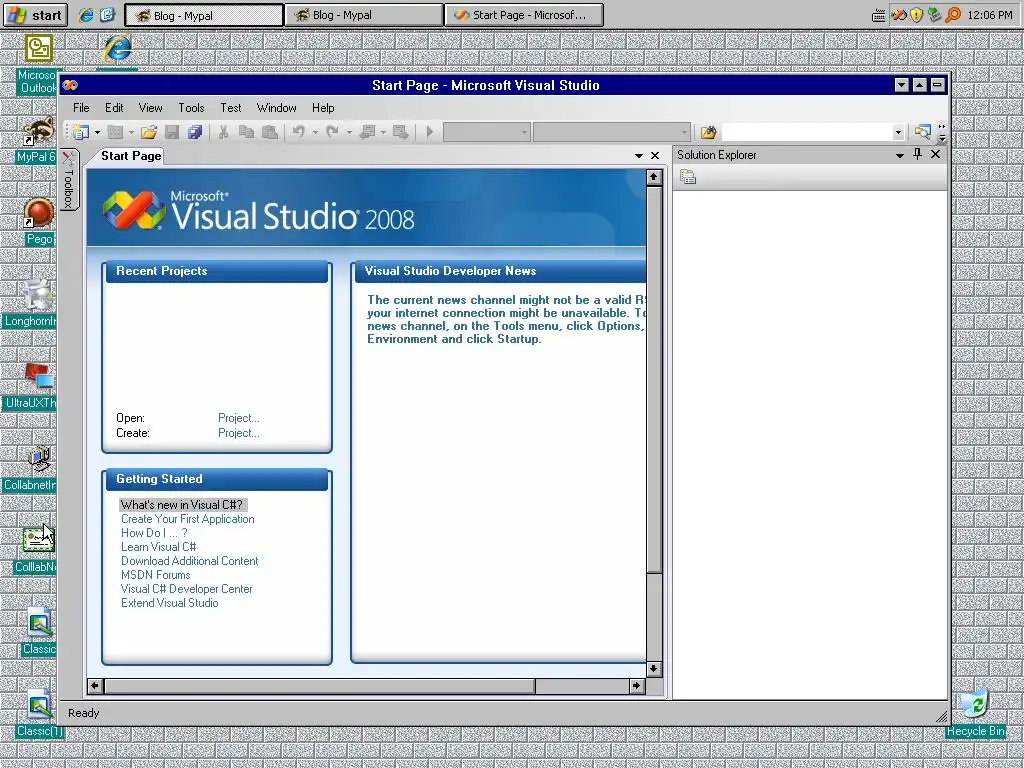Viewport: 1024px width, 768px height.
Task: Click Open Project link in Recent Projects
Action: click(x=238, y=418)
